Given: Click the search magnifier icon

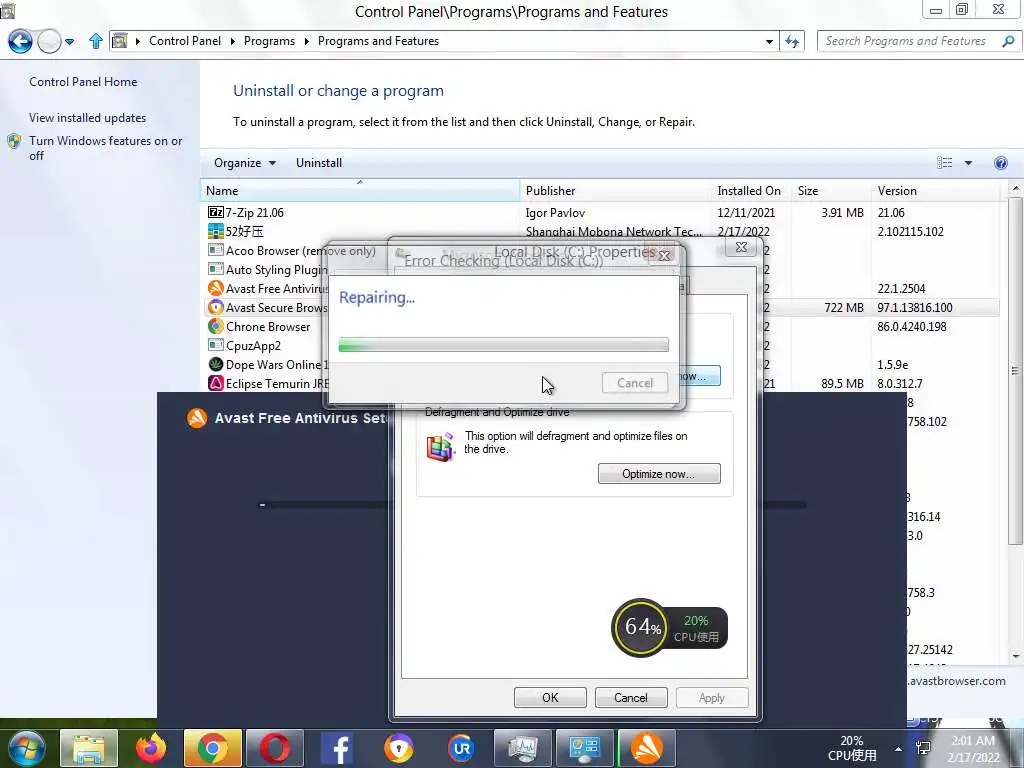Looking at the screenshot, I should (x=1008, y=41).
